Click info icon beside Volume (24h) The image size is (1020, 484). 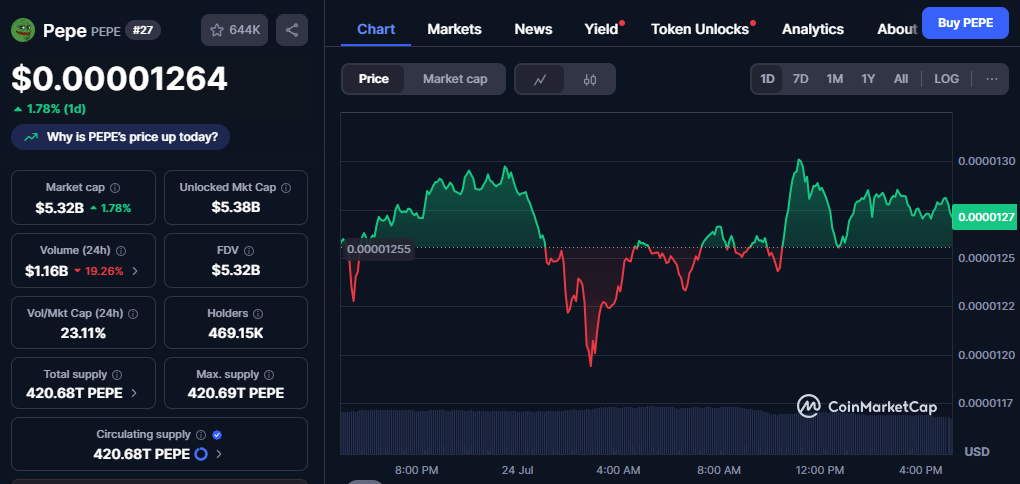[x=121, y=250]
